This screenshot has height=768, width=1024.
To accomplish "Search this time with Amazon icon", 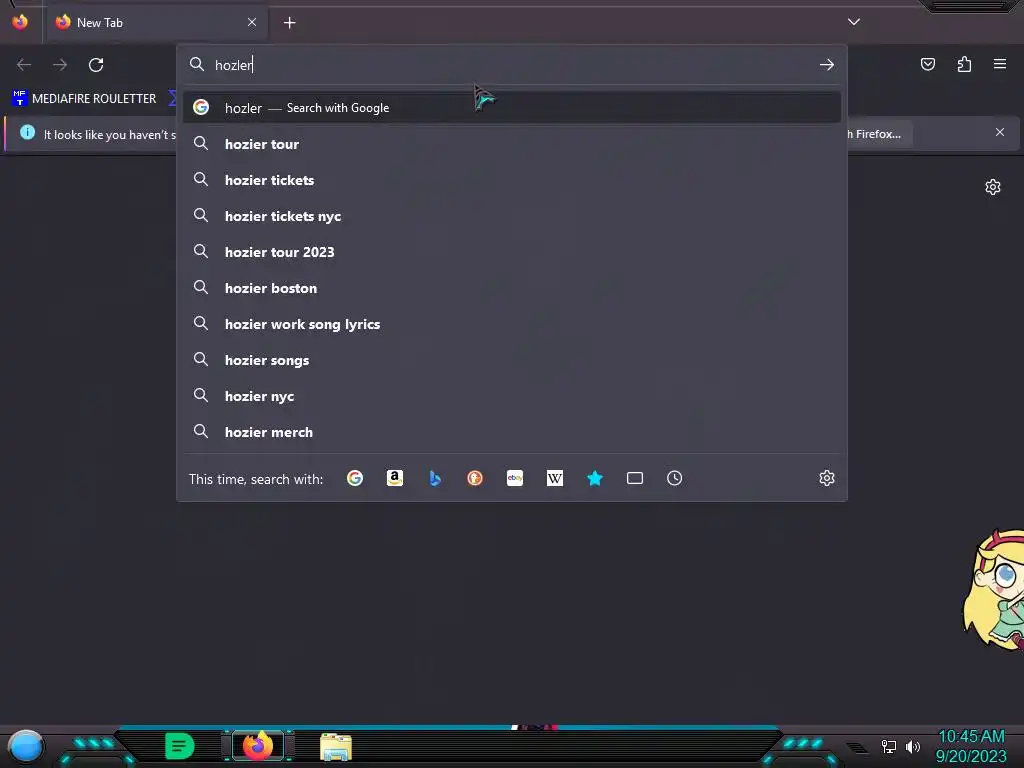I will click(394, 478).
